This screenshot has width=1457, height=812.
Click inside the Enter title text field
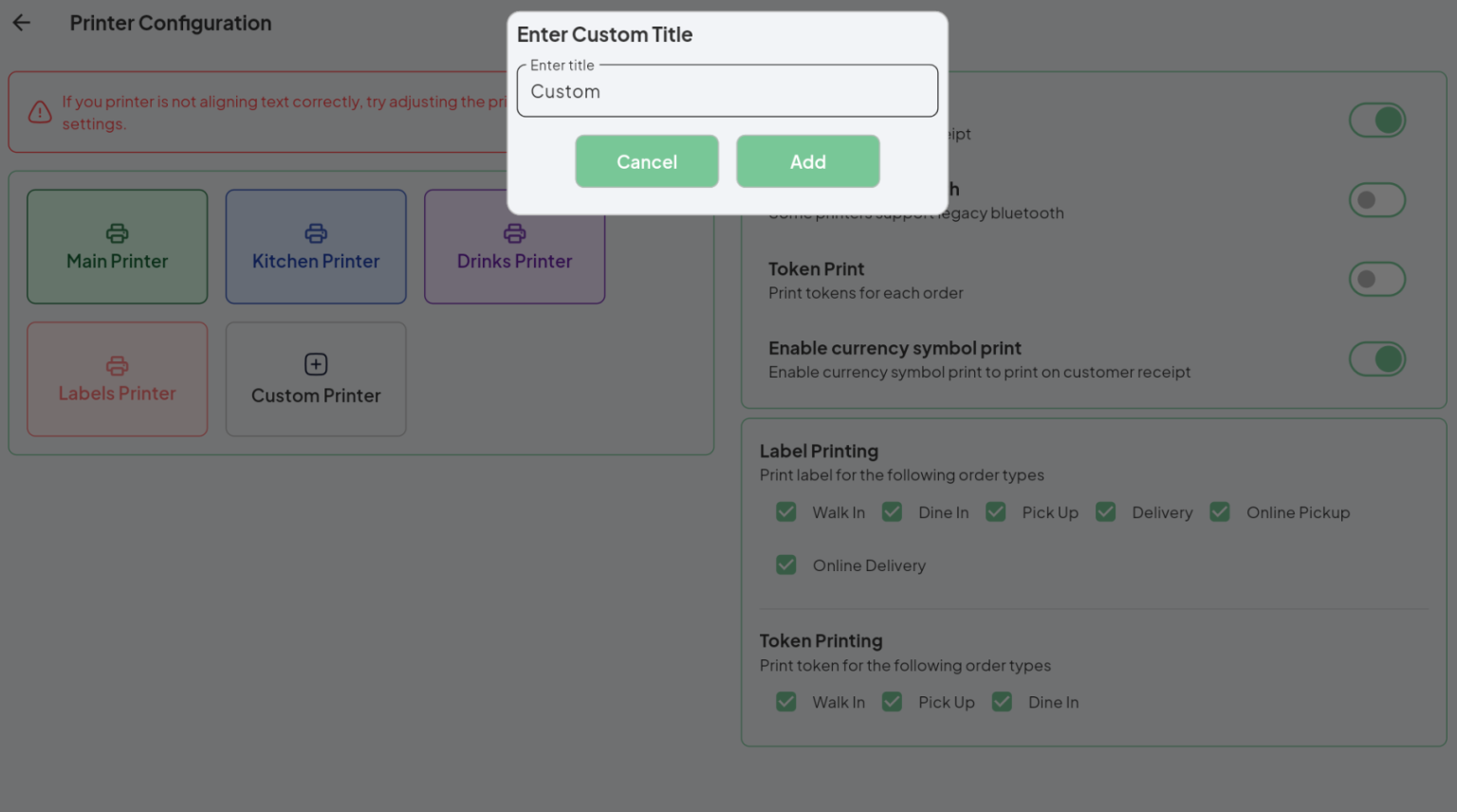click(x=727, y=90)
